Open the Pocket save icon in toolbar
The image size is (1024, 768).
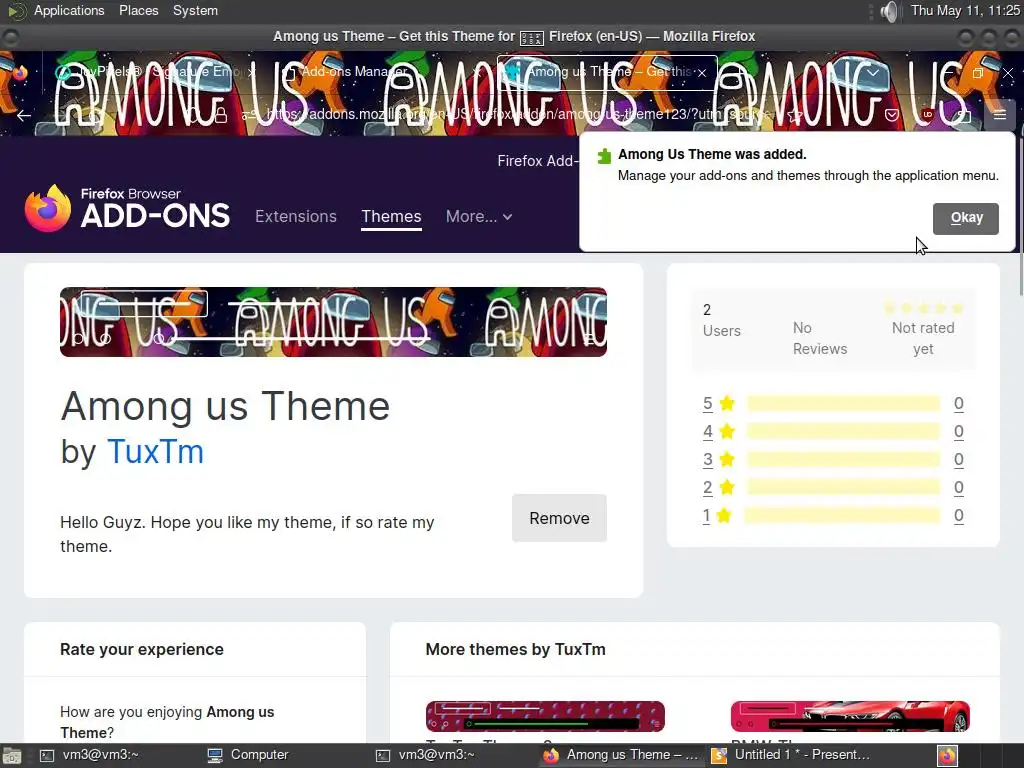(x=891, y=115)
